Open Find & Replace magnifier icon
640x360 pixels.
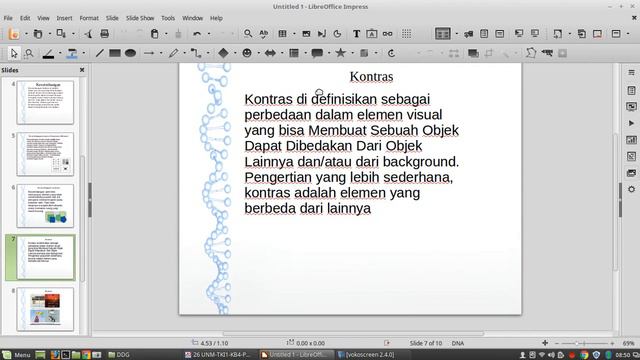pyautogui.click(x=248, y=34)
